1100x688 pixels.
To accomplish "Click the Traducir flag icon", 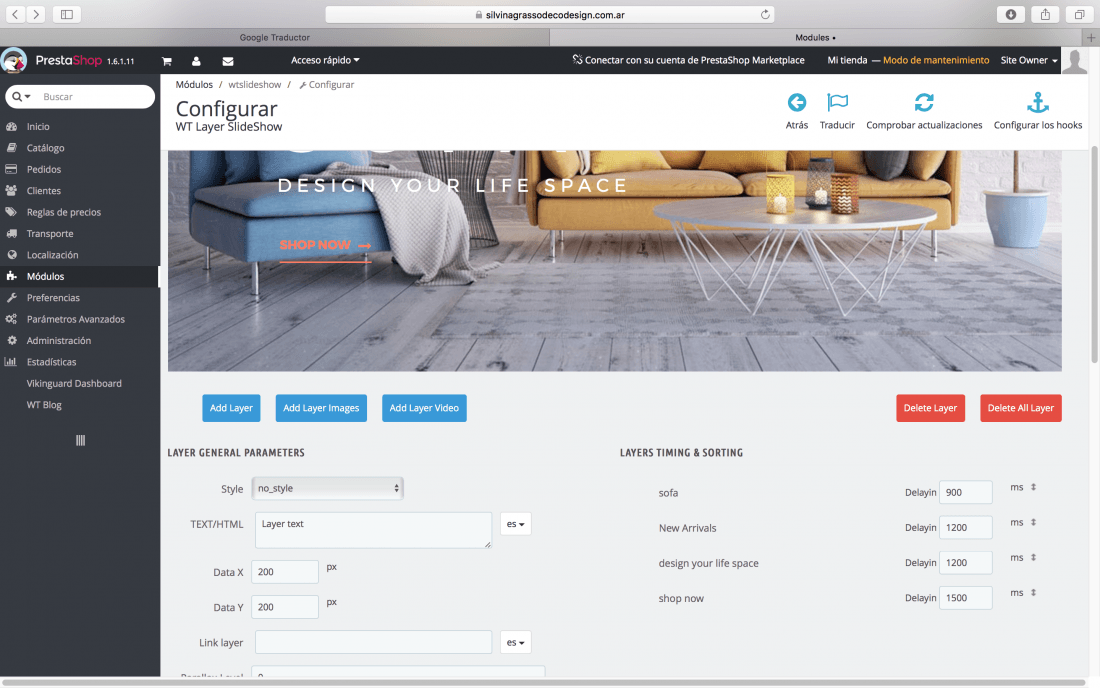I will (x=838, y=102).
